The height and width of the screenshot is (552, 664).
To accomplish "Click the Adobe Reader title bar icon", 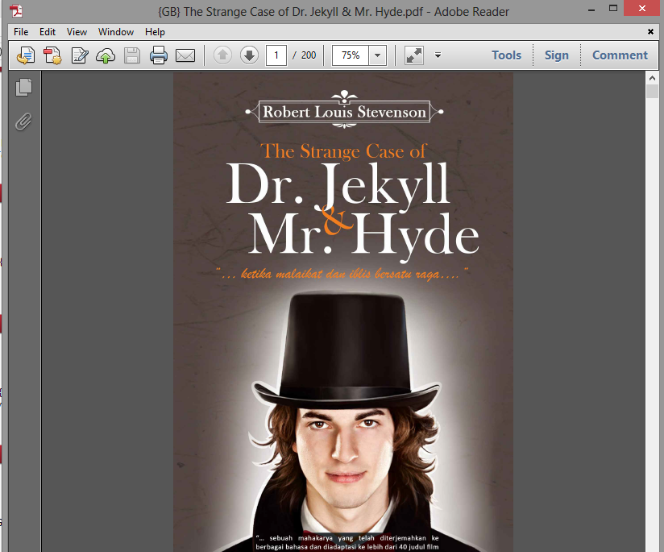I will (x=16, y=10).
